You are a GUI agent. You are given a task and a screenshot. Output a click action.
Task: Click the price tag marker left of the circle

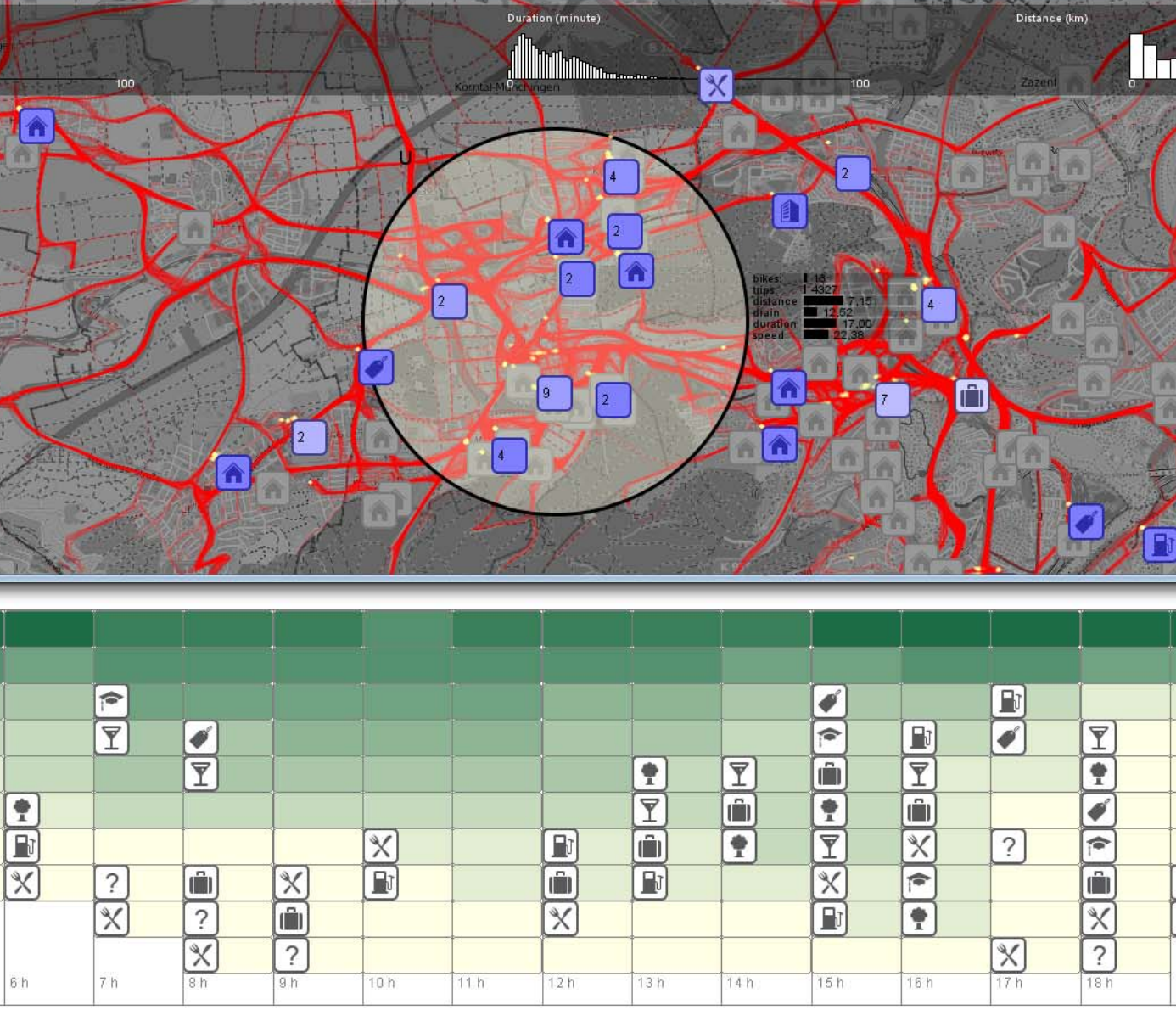pos(375,367)
